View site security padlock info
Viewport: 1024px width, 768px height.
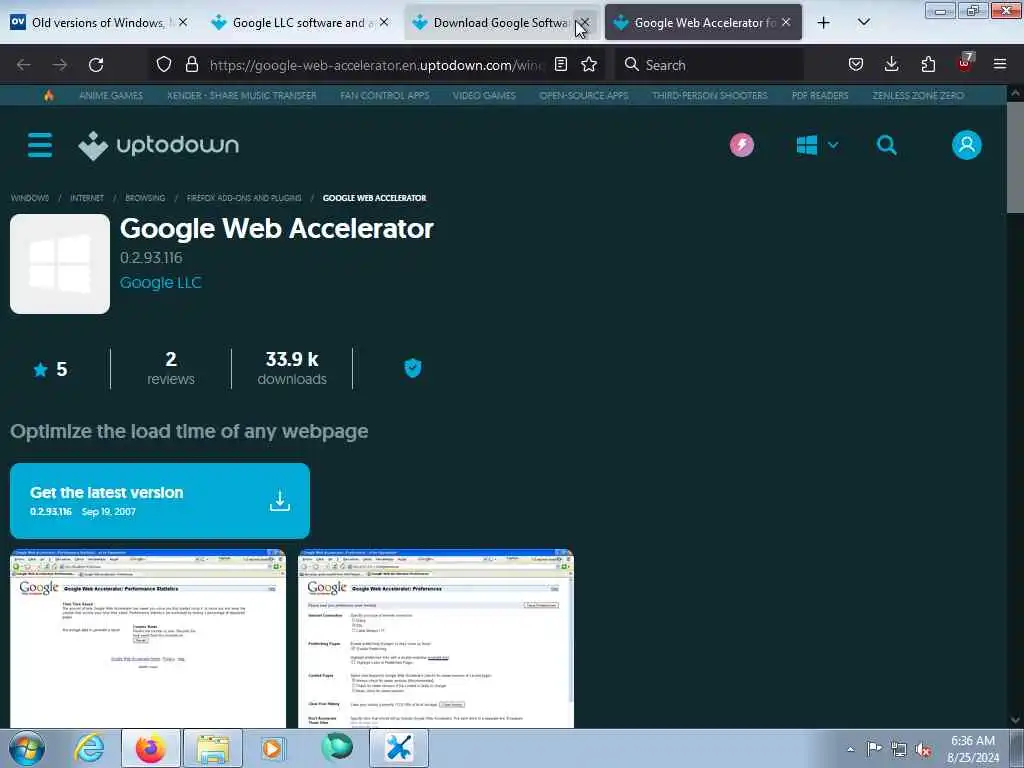tap(191, 64)
